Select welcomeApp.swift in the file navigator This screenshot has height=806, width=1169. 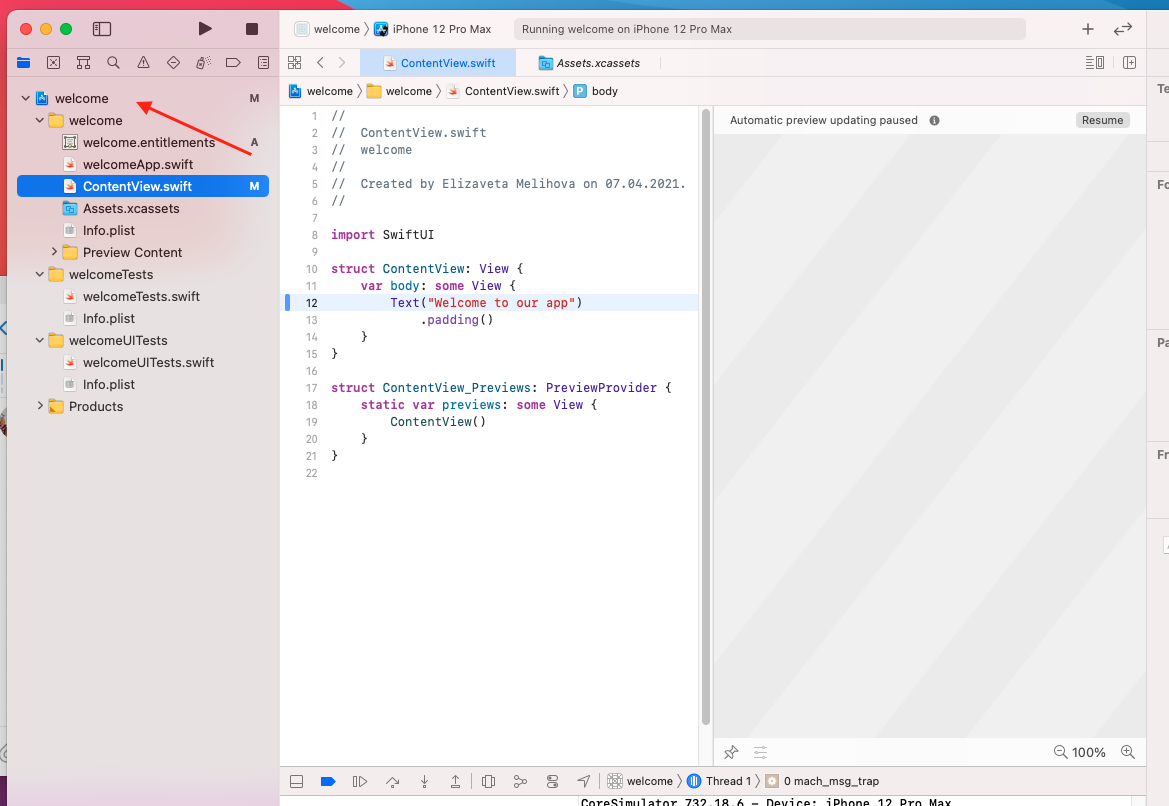(x=137, y=164)
